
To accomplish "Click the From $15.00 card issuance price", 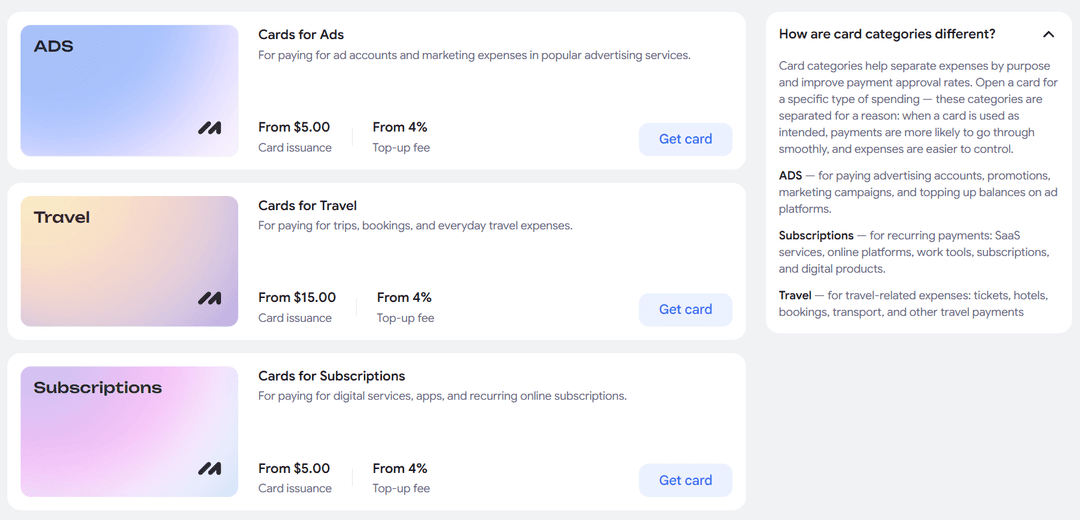I will (x=297, y=298).
